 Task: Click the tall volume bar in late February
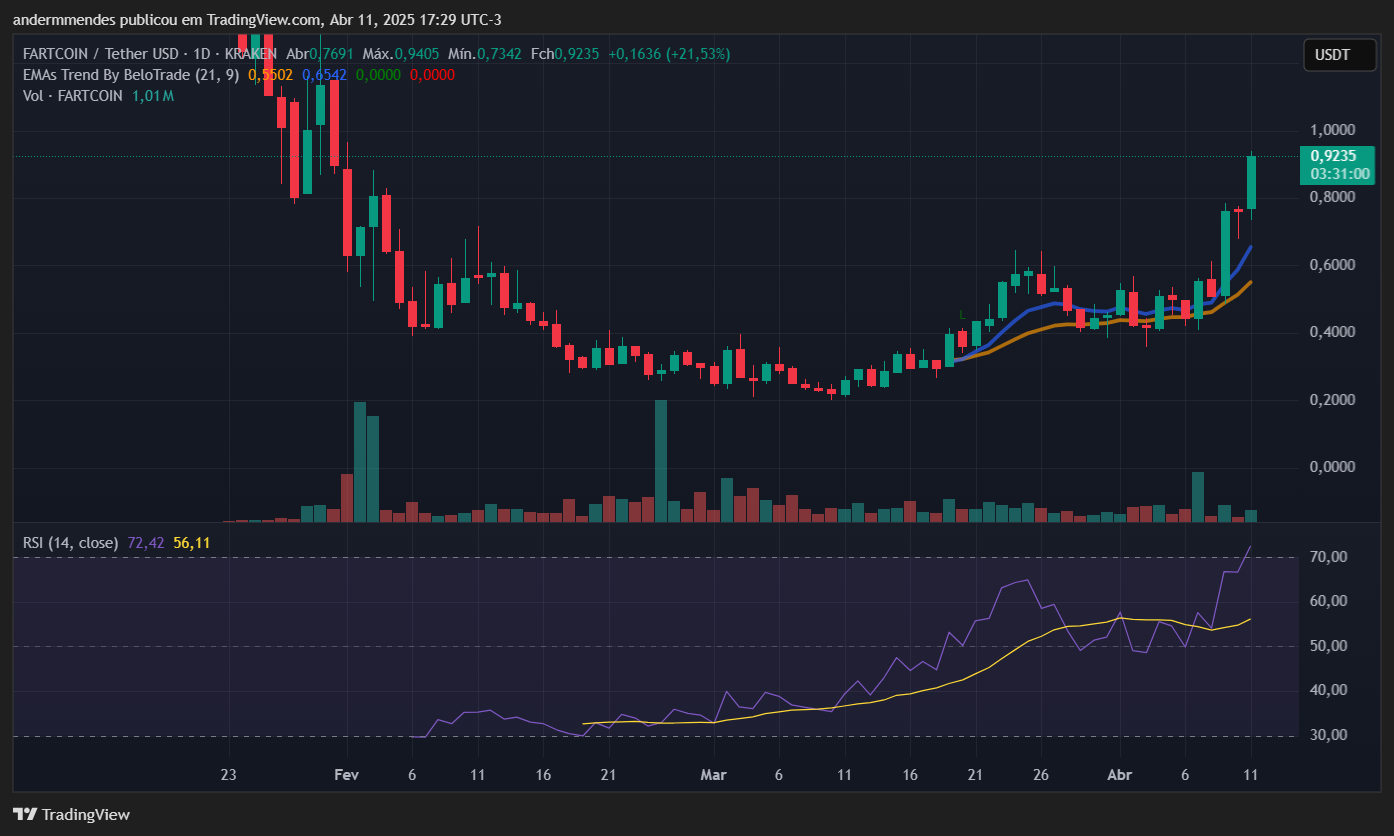coord(660,461)
